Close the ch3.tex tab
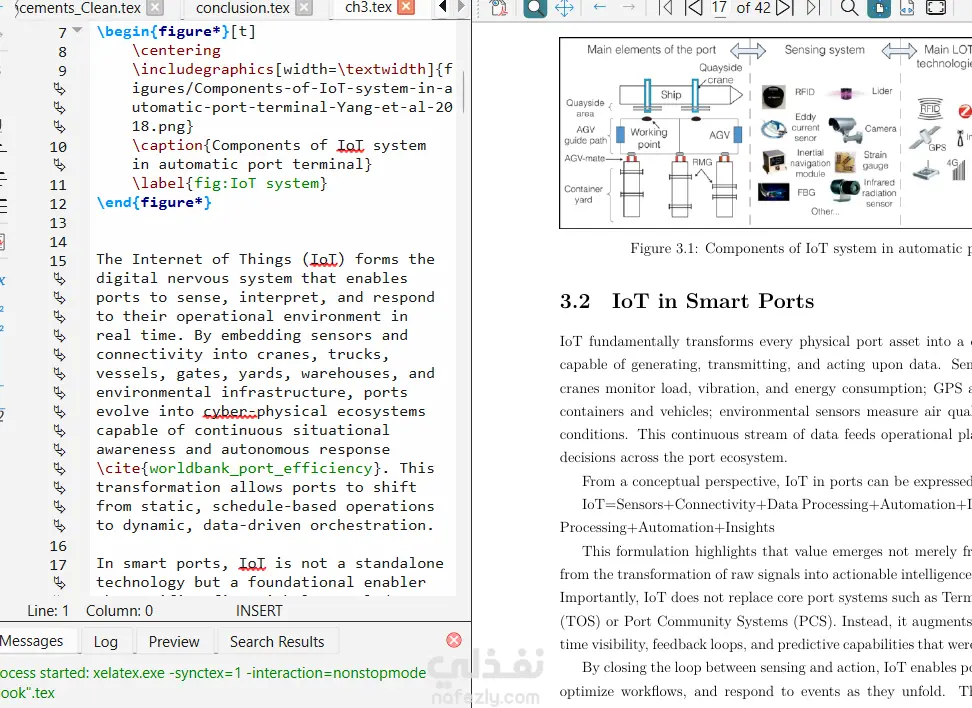 (405, 7)
